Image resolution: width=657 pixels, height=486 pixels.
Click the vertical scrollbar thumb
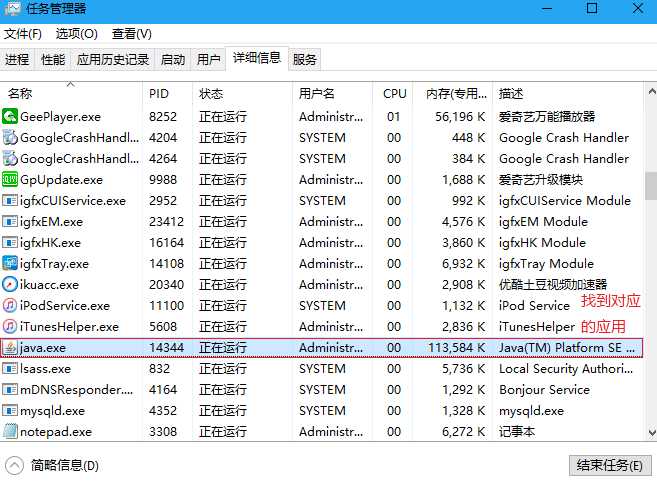point(651,185)
